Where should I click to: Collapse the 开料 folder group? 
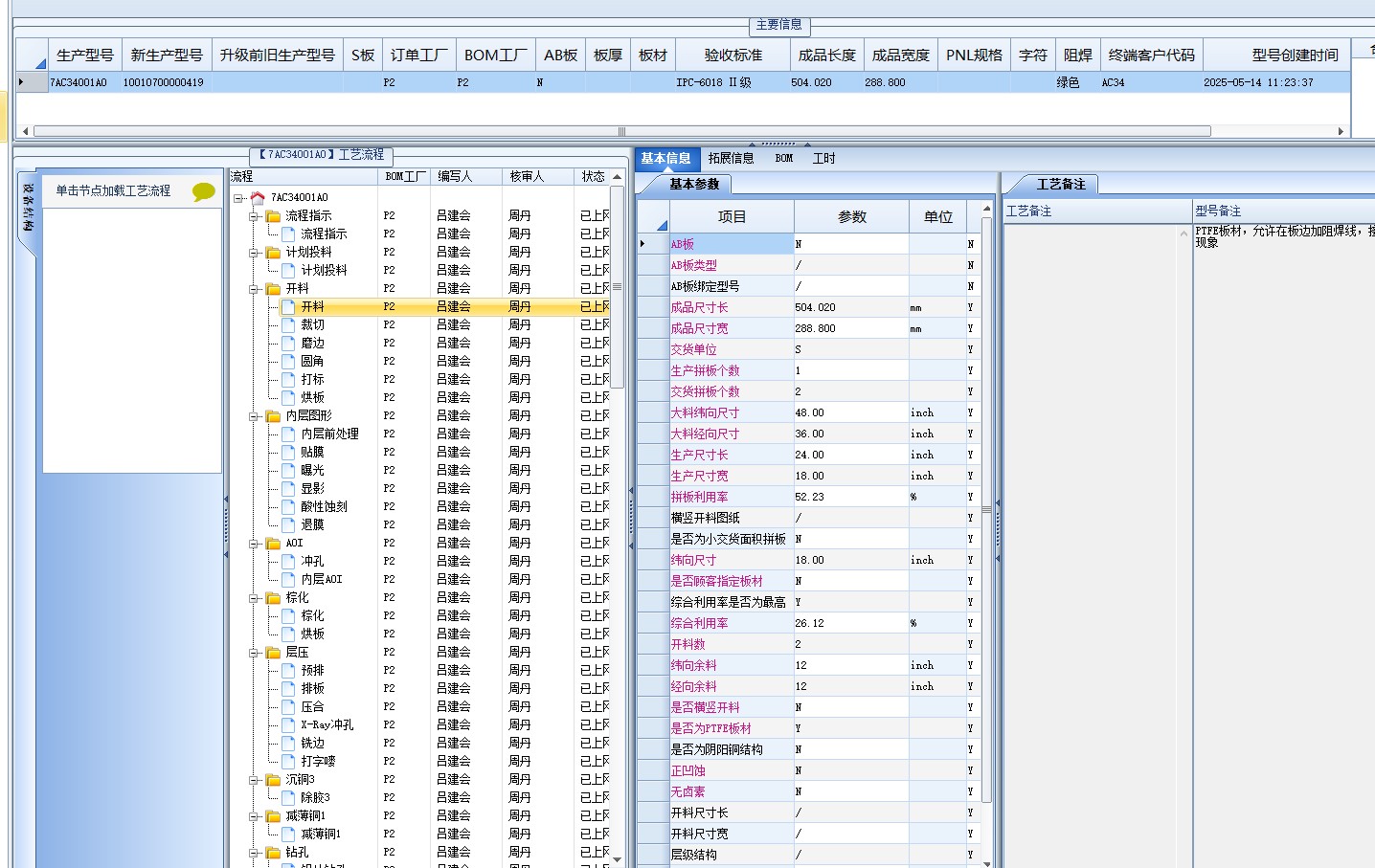coord(254,289)
